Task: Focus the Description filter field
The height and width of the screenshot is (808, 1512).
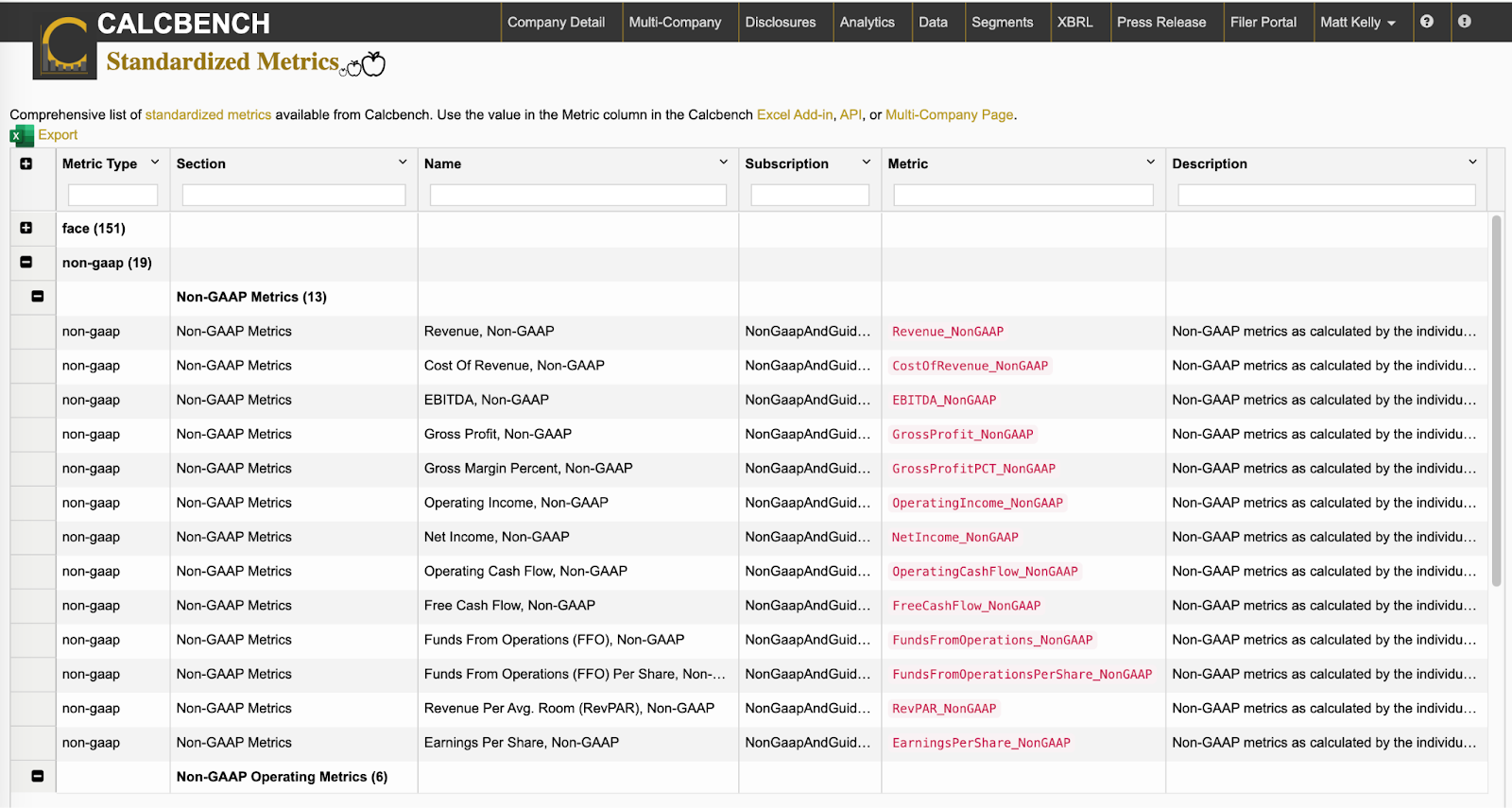Action: coord(1327,195)
